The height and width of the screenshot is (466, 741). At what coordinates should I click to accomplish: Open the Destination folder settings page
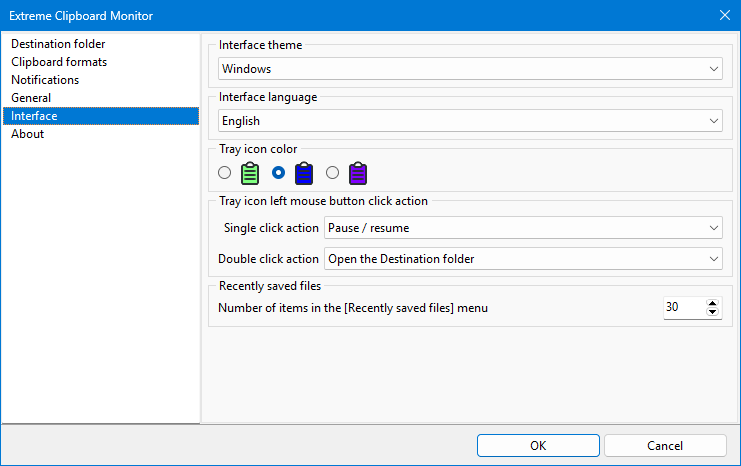[x=101, y=44]
